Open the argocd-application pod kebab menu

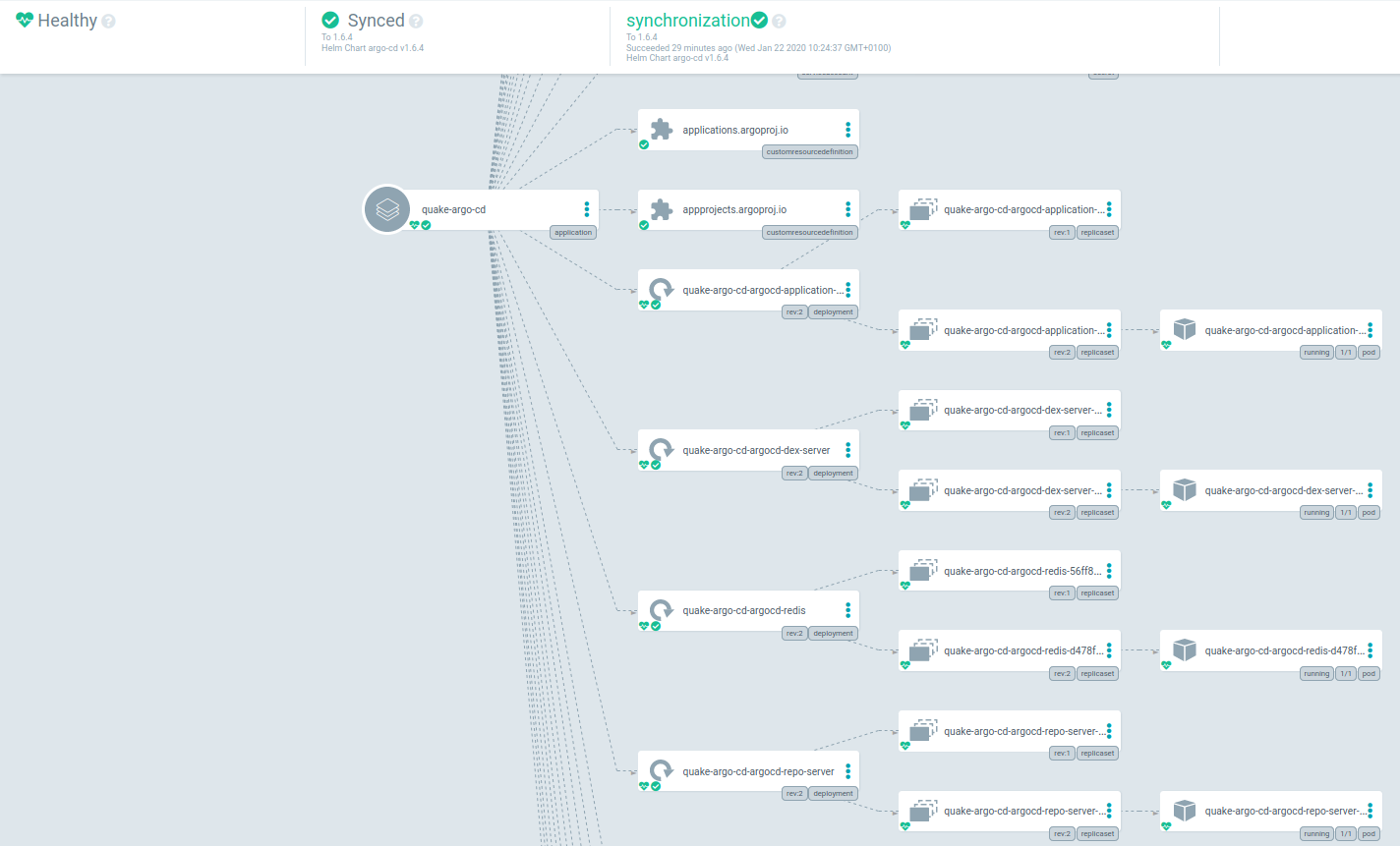point(1370,330)
